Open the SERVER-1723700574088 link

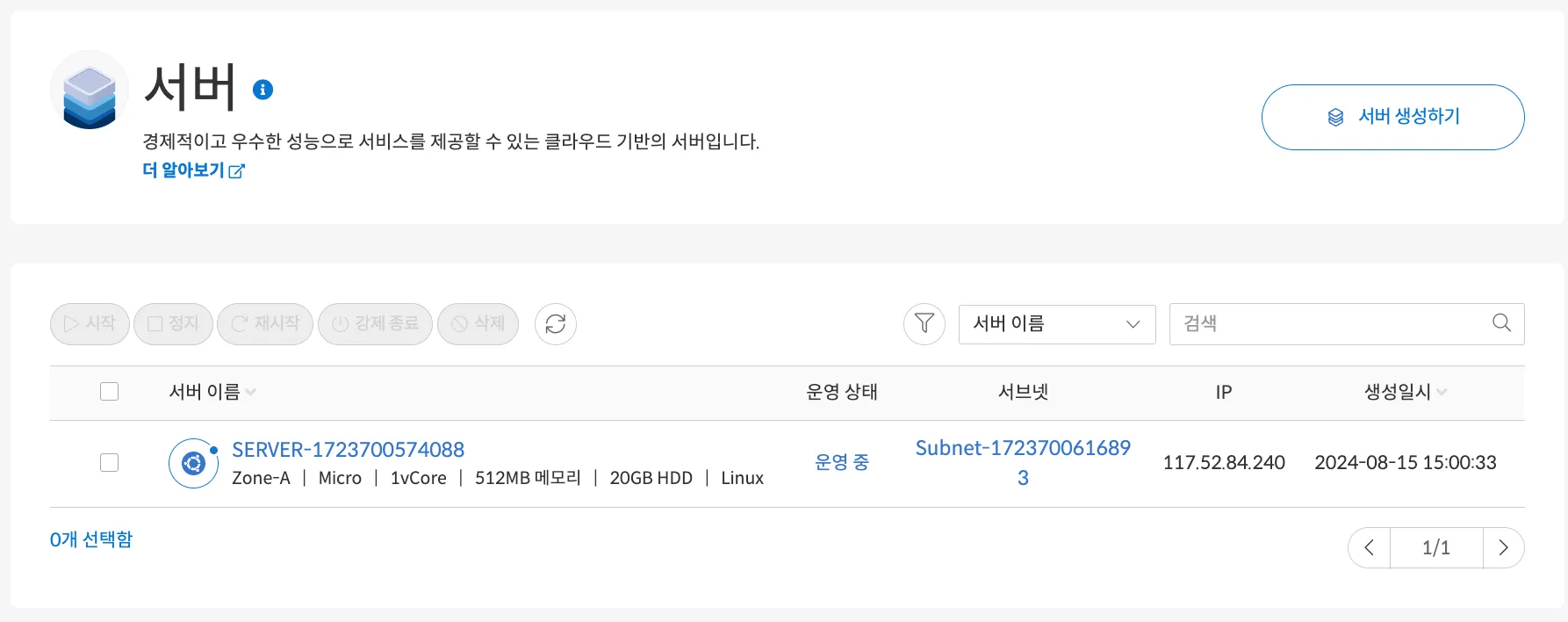pyautogui.click(x=348, y=450)
